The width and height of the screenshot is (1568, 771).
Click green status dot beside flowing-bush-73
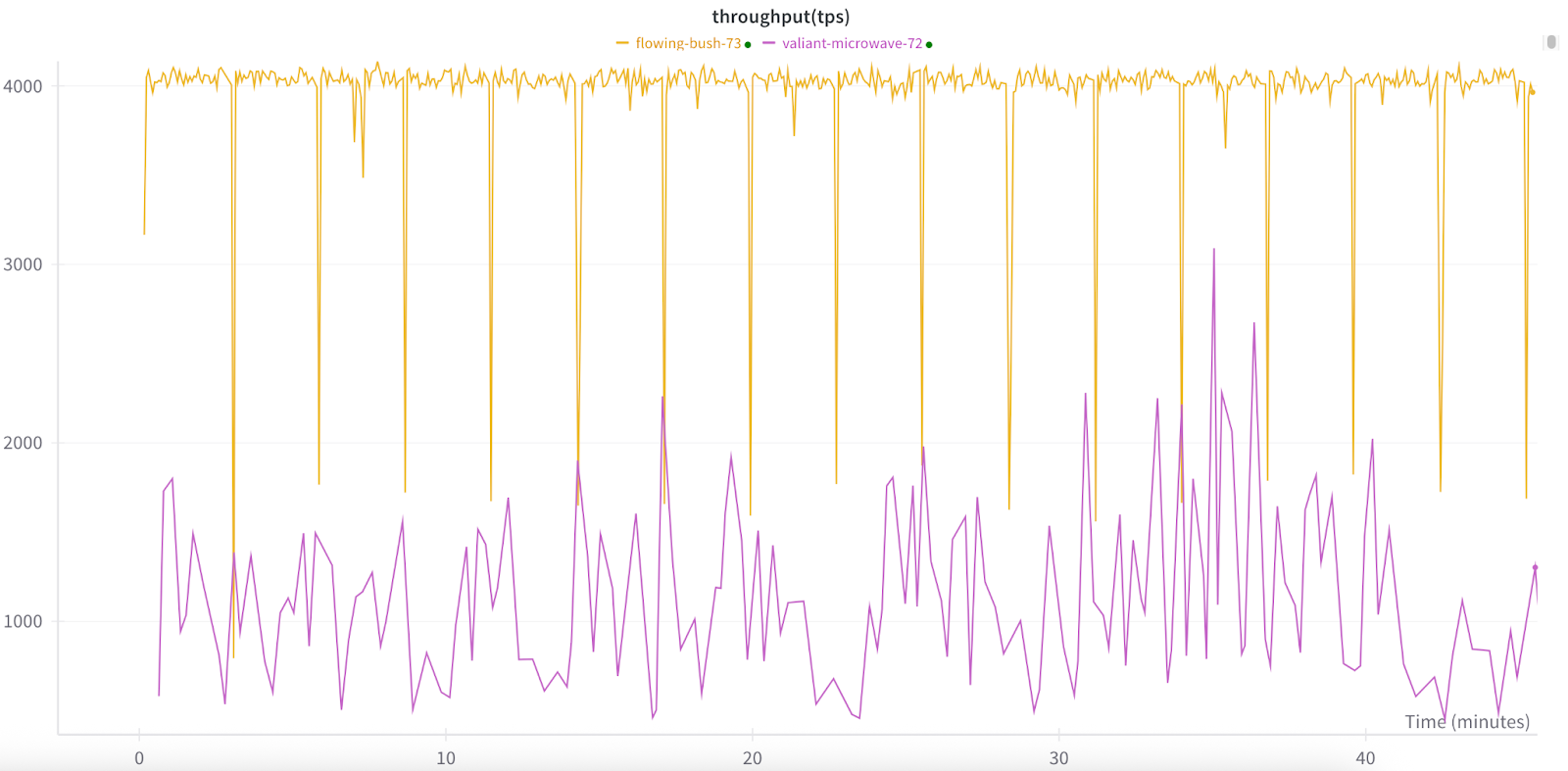click(x=748, y=44)
